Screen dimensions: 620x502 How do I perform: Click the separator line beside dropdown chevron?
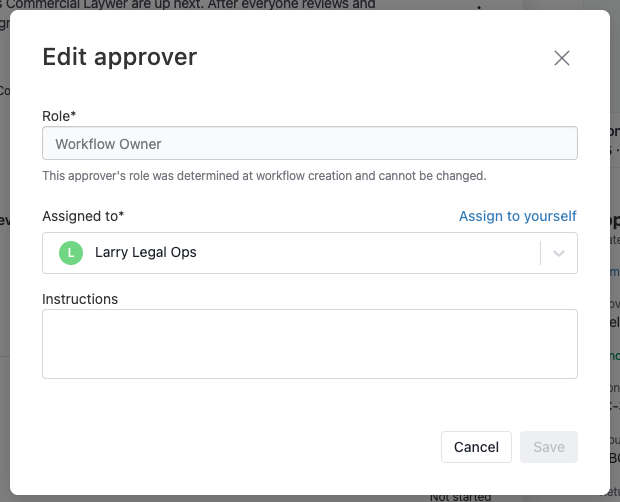pyautogui.click(x=540, y=253)
